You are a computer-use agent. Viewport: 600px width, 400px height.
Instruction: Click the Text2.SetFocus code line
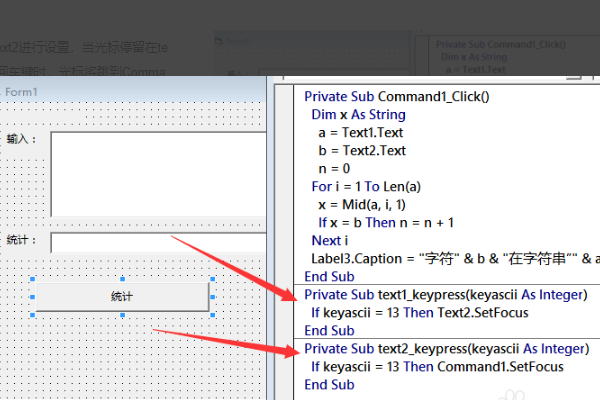418,313
